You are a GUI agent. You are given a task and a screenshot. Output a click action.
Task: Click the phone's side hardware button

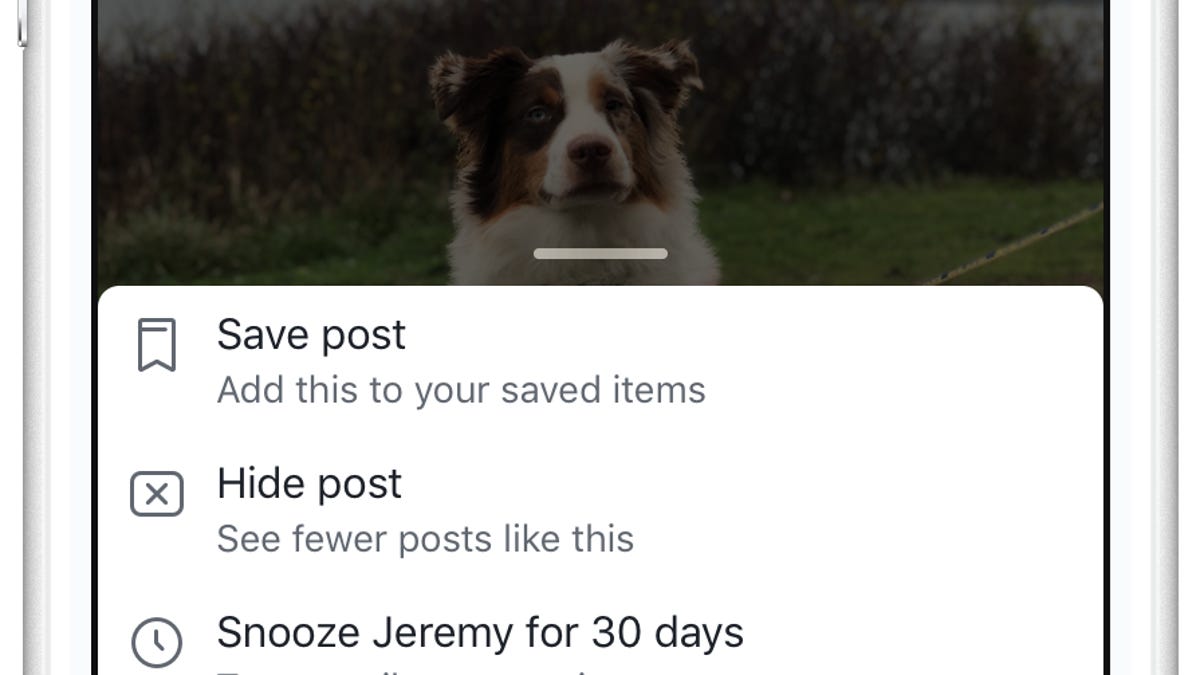coord(21,22)
